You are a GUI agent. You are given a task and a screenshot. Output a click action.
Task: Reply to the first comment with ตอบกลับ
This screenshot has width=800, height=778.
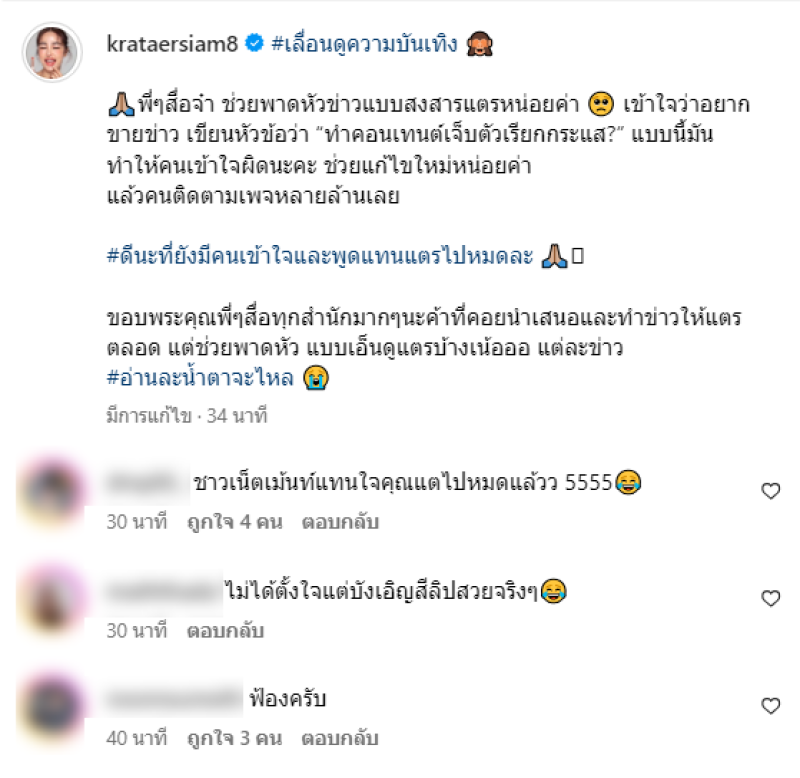[x=340, y=522]
